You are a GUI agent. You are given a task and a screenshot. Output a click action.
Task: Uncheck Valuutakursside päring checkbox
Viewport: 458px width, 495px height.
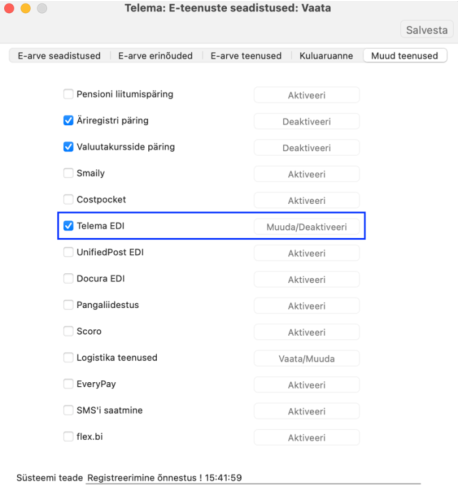[x=68, y=147]
